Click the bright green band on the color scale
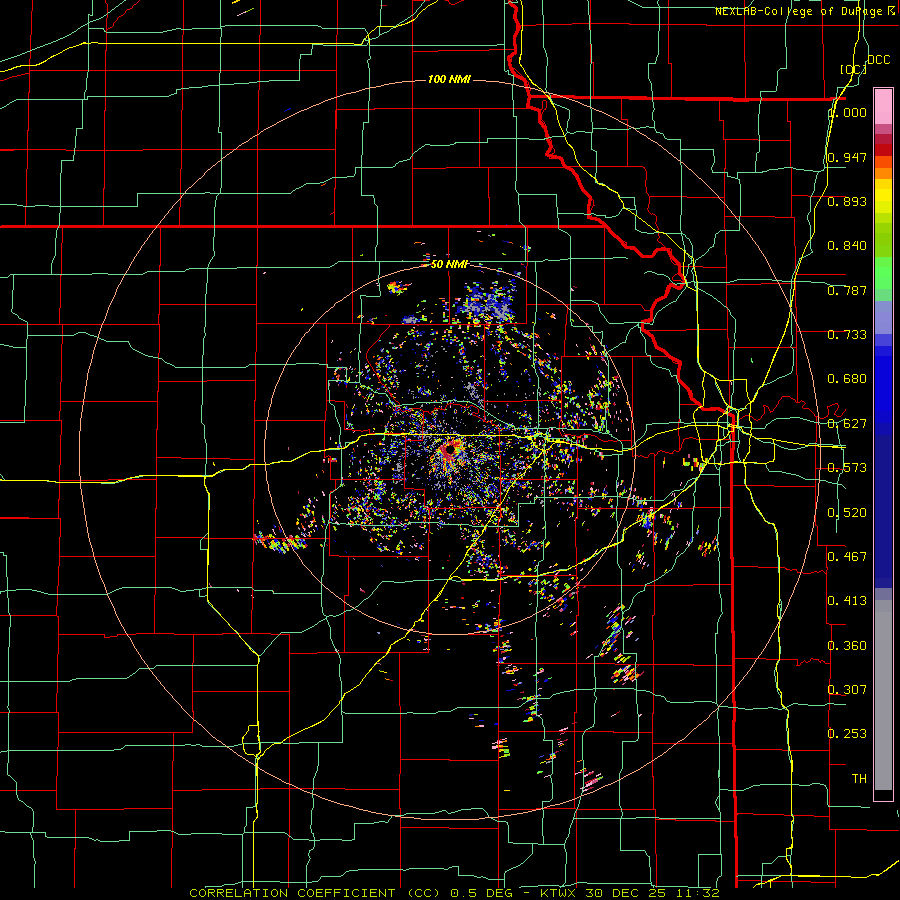 pos(883,273)
